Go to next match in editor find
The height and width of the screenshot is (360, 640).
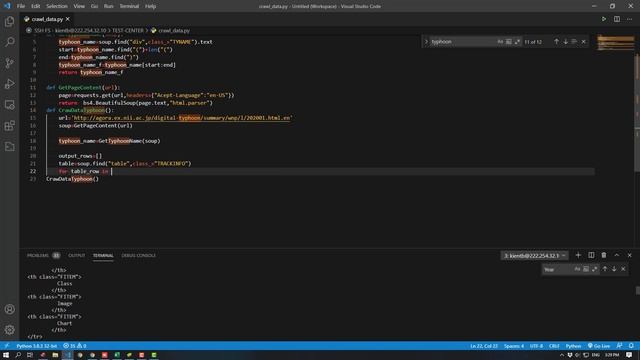tap(565, 42)
